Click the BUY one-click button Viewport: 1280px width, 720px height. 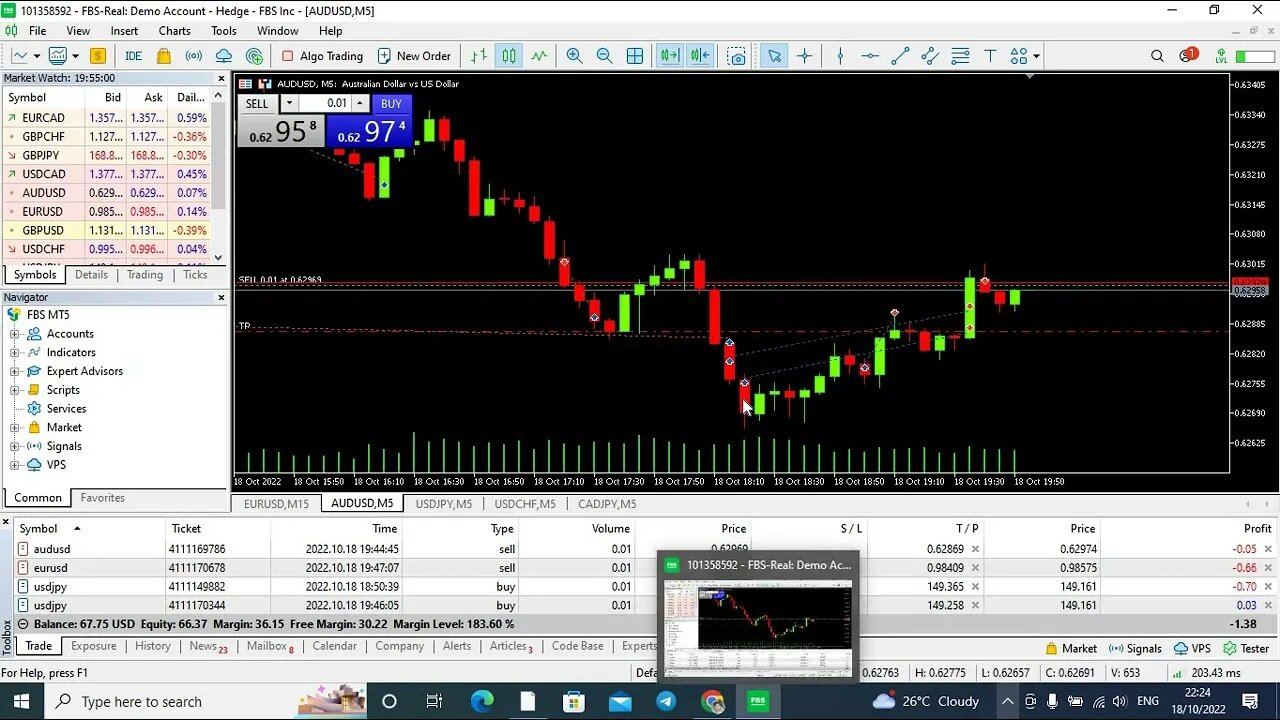(391, 103)
